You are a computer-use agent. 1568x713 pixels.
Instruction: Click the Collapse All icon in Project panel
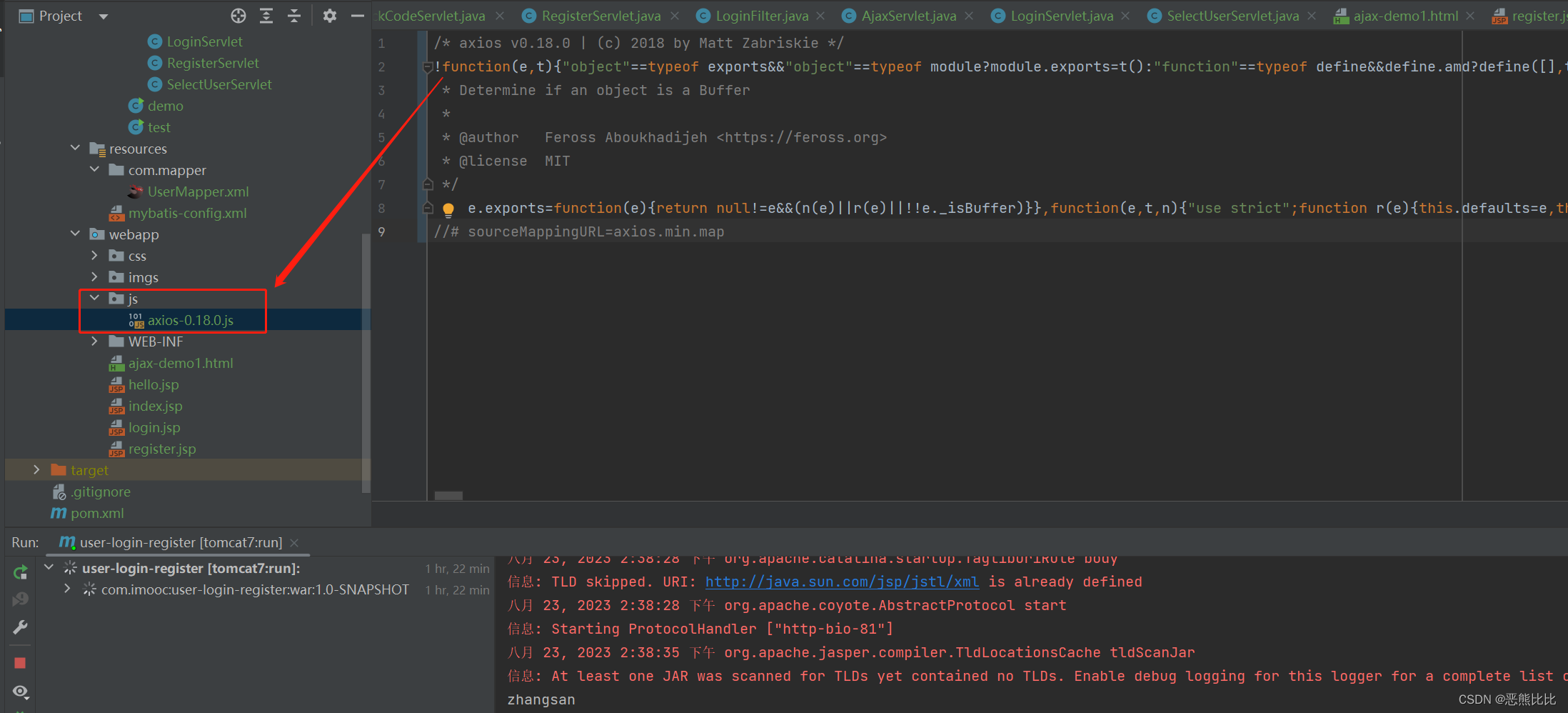click(x=294, y=16)
